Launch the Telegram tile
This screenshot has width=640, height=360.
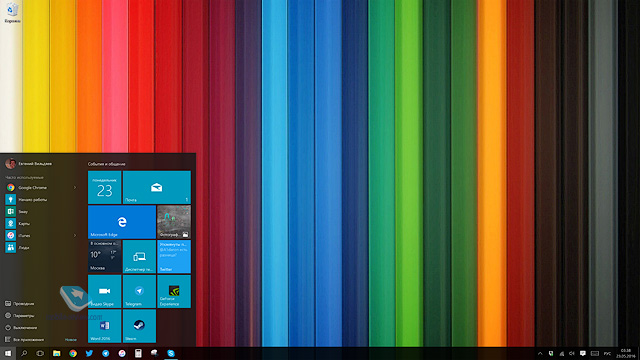pyautogui.click(x=139, y=291)
